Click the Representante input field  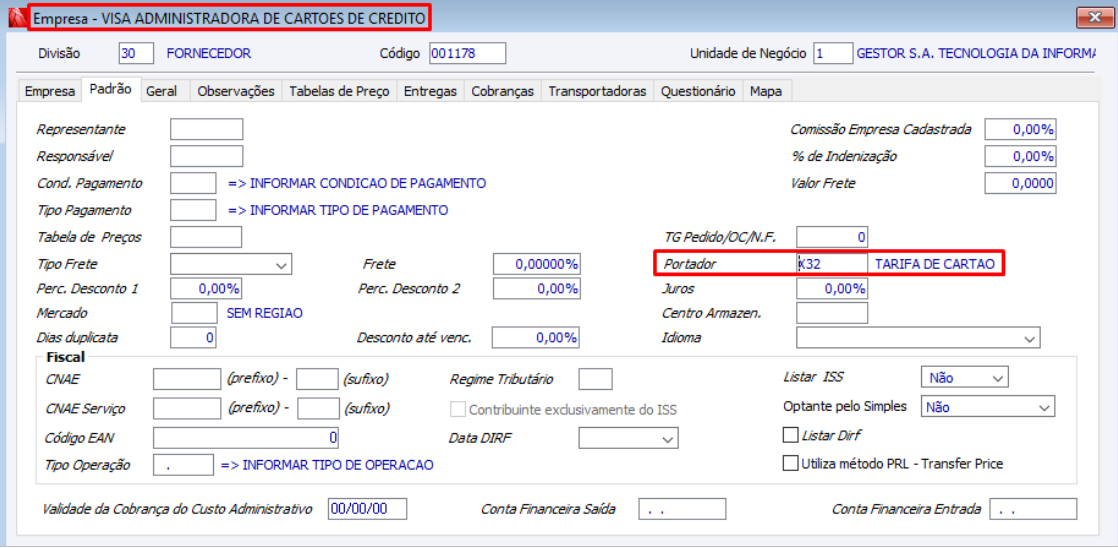(x=207, y=129)
